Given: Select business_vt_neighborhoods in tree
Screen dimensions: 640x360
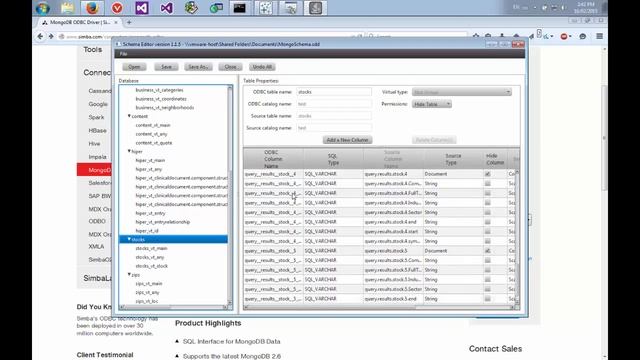Looking at the screenshot, I should pos(165,107).
